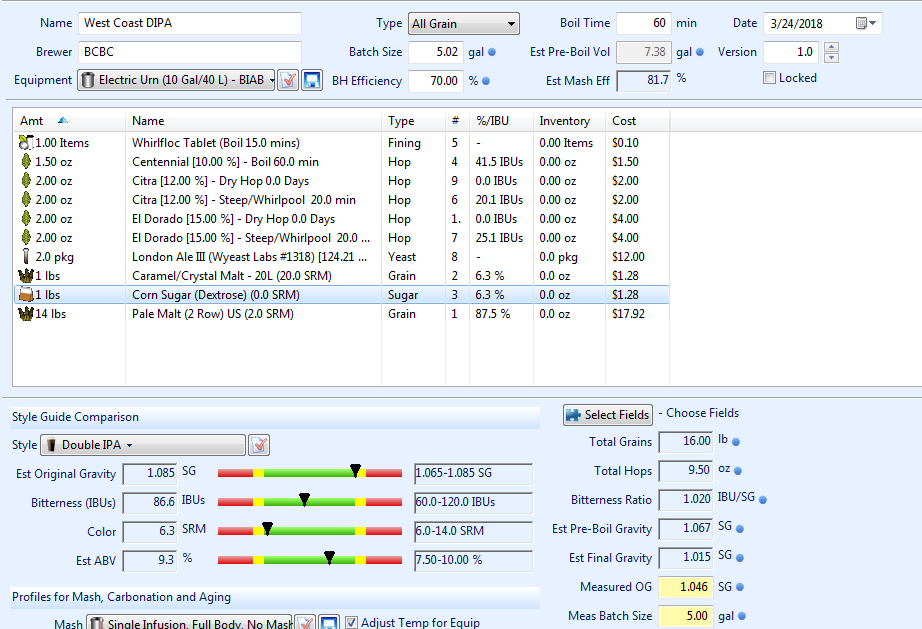
Task: Click the blue dot beside Bitterness Ratio IBU/SG
Action: (x=763, y=500)
